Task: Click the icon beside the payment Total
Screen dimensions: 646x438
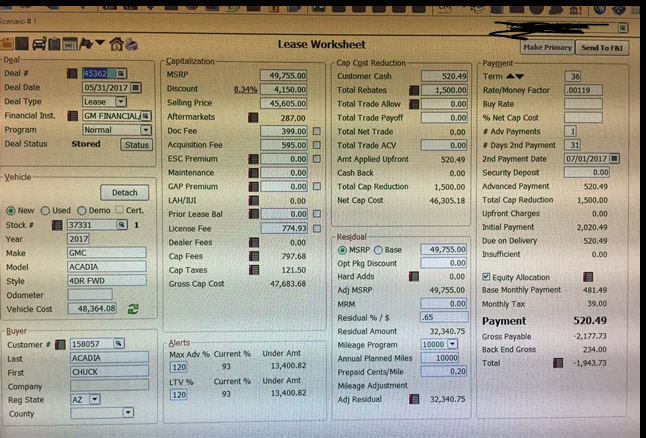Action: 558,363
